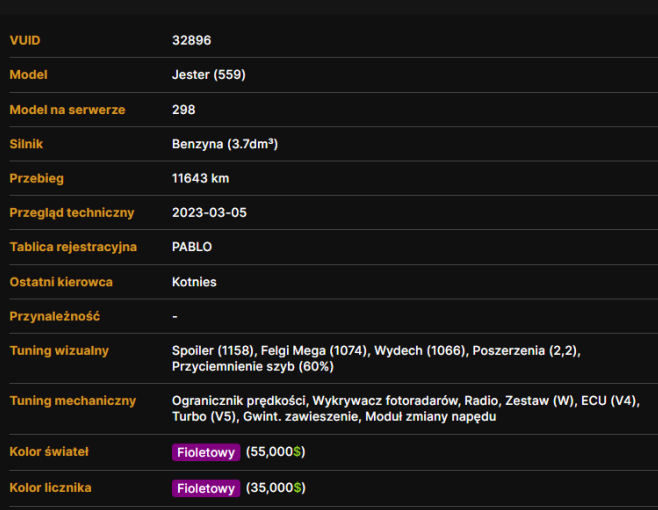The height and width of the screenshot is (510, 658).
Task: Click the Kolor świateł label
Action: 49,452
